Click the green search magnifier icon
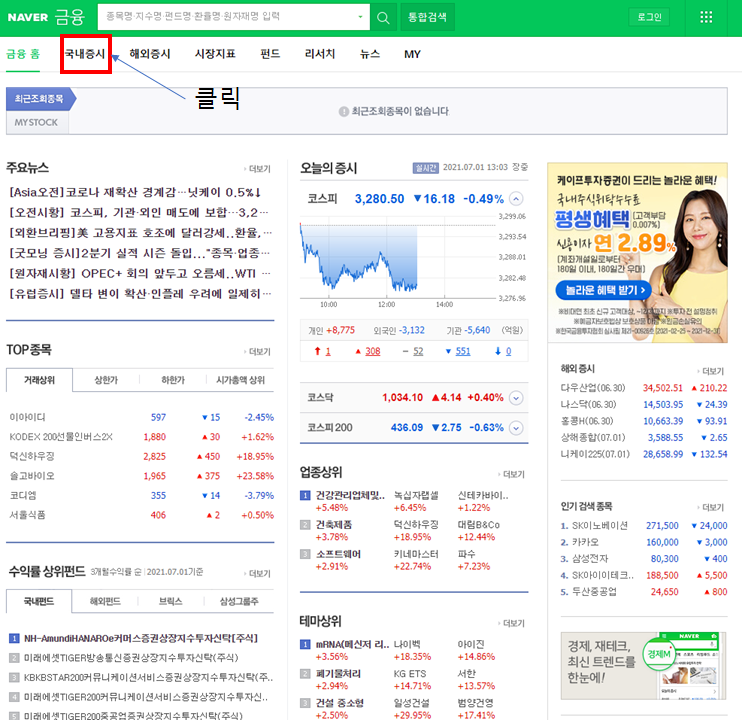The width and height of the screenshot is (742, 720). pos(383,18)
